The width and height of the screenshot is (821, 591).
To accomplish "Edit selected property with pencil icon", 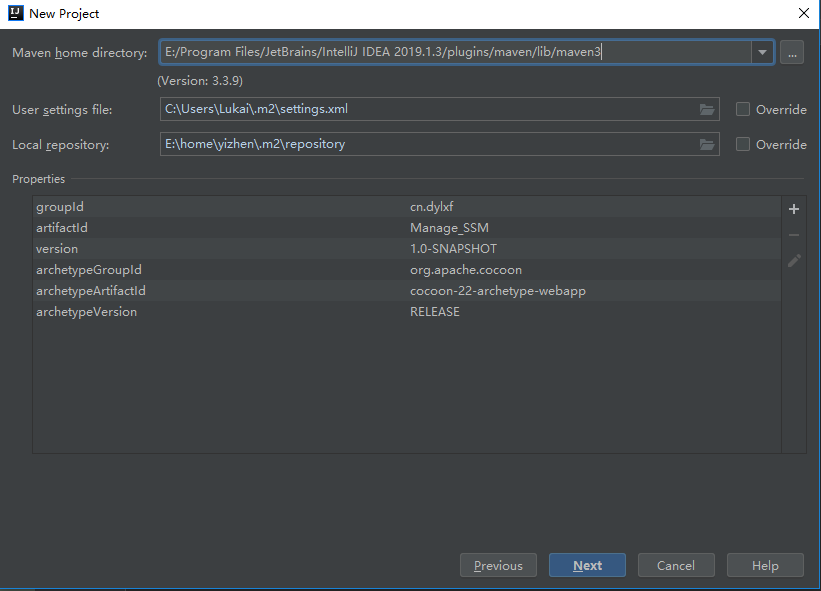I will tap(794, 261).
